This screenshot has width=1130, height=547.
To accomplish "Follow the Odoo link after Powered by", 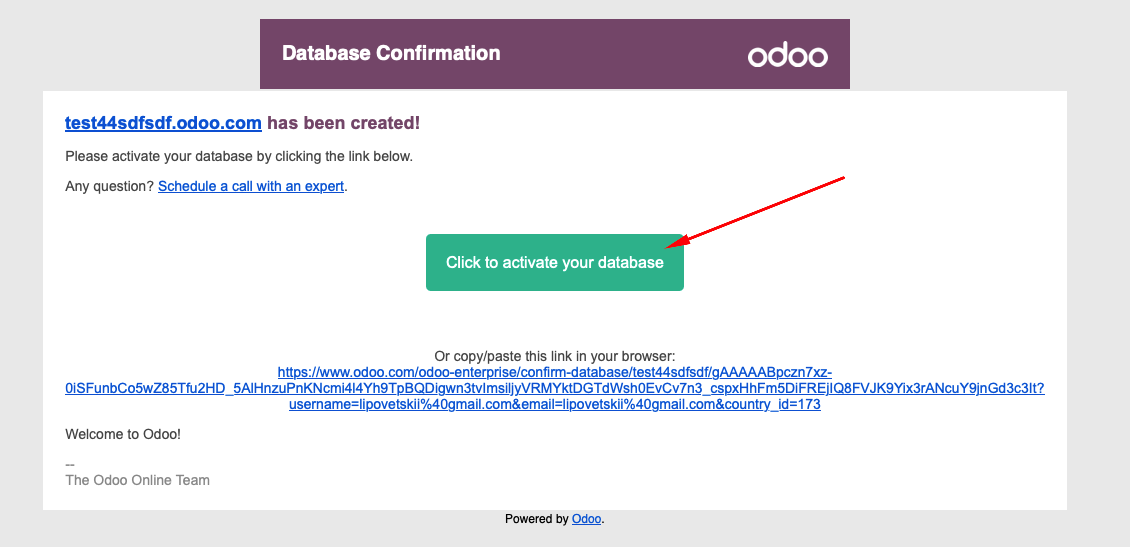I will [586, 519].
